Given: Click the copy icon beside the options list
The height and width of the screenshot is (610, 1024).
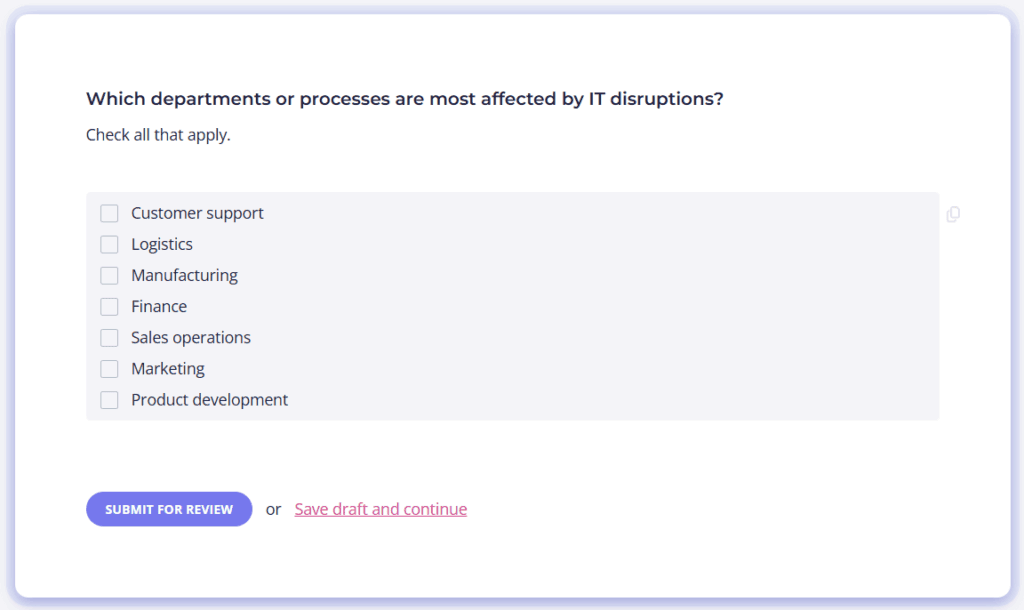Looking at the screenshot, I should tap(953, 214).
